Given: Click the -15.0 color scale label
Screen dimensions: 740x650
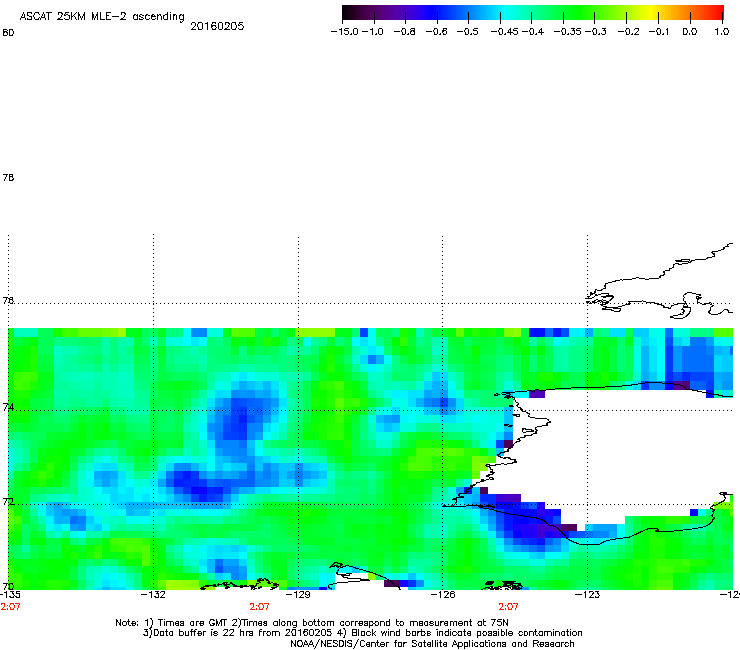Looking at the screenshot, I should tap(345, 32).
